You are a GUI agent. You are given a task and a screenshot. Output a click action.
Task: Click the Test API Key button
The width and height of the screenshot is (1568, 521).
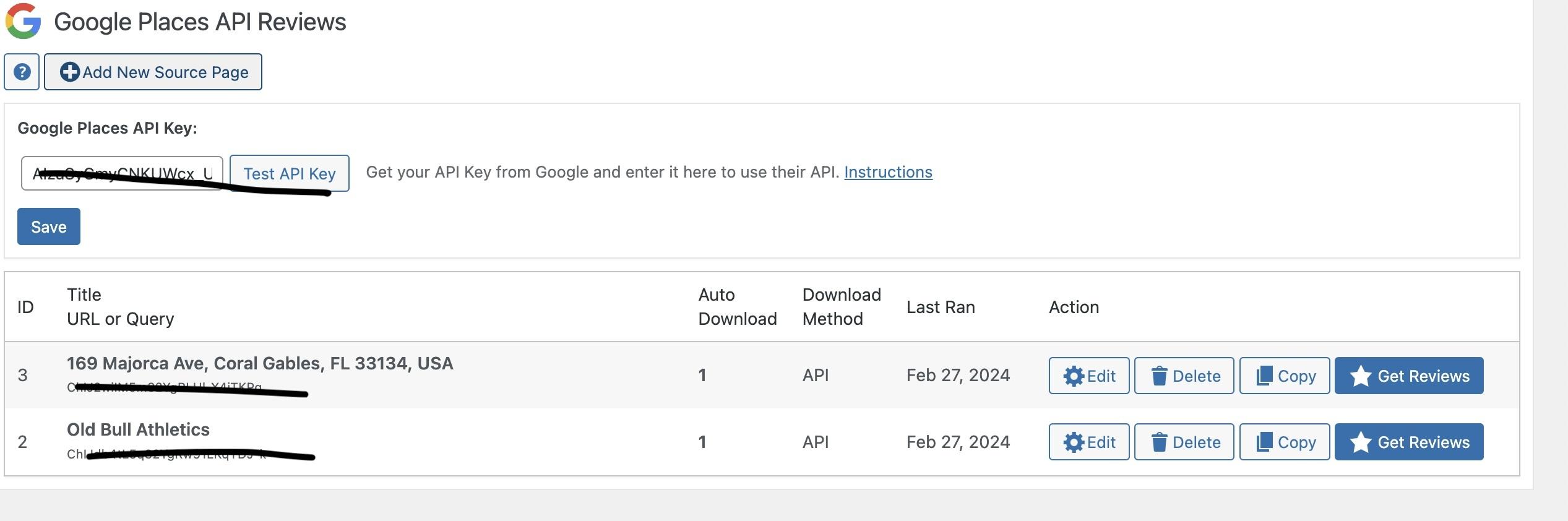290,173
